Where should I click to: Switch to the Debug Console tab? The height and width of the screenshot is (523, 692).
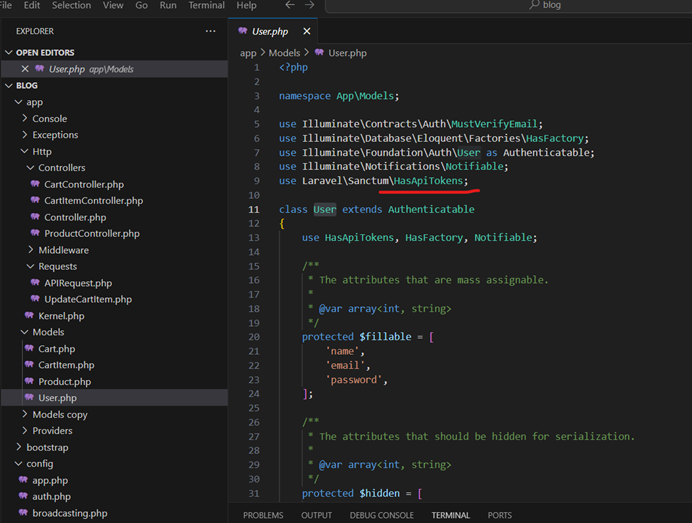pos(381,515)
